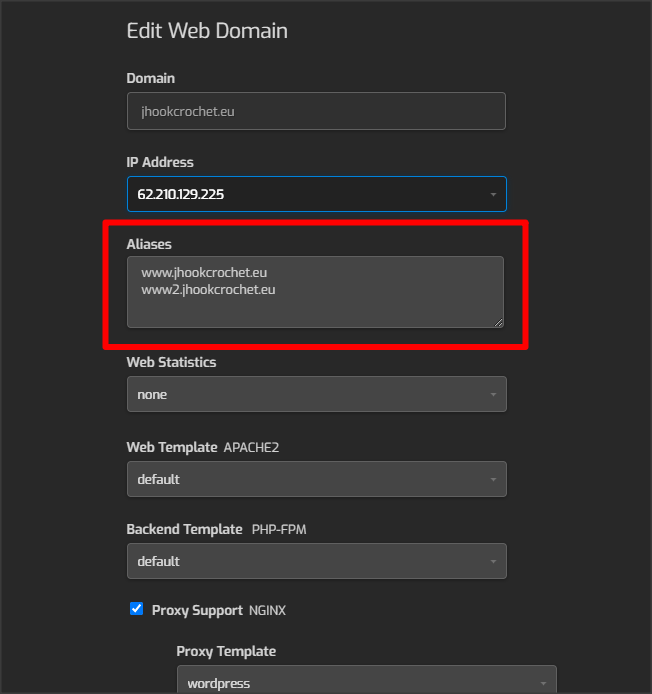Place cursor on www.jhookcrochet.eu alias line

(x=204, y=273)
